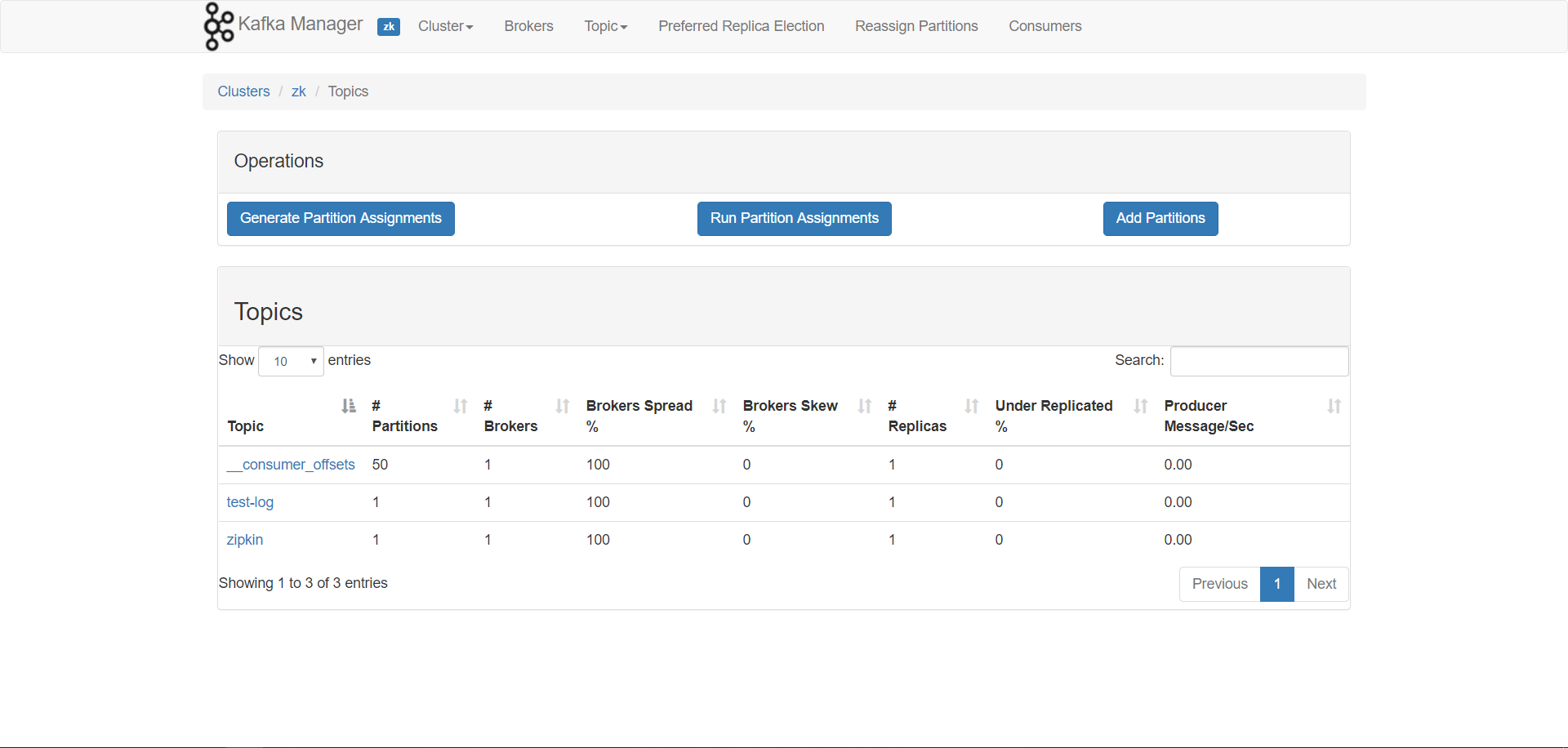
Task: Go to Brokers page
Action: tap(528, 26)
